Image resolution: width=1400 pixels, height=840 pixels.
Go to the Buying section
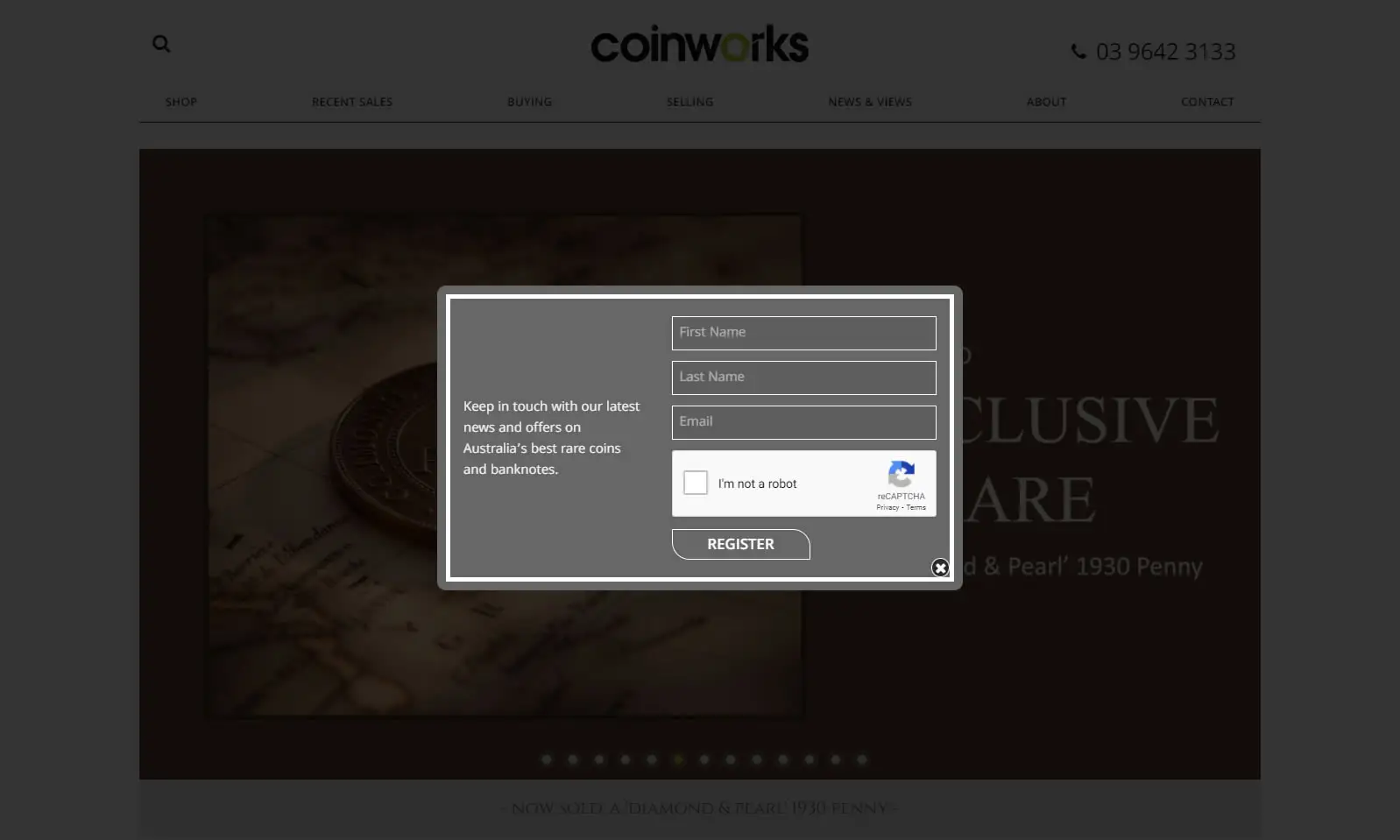529,102
